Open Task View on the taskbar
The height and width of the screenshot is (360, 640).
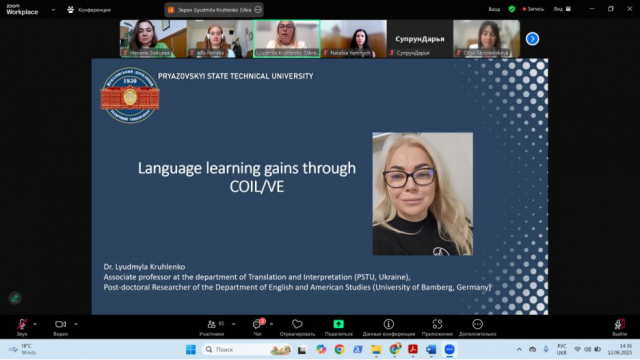pos(302,349)
